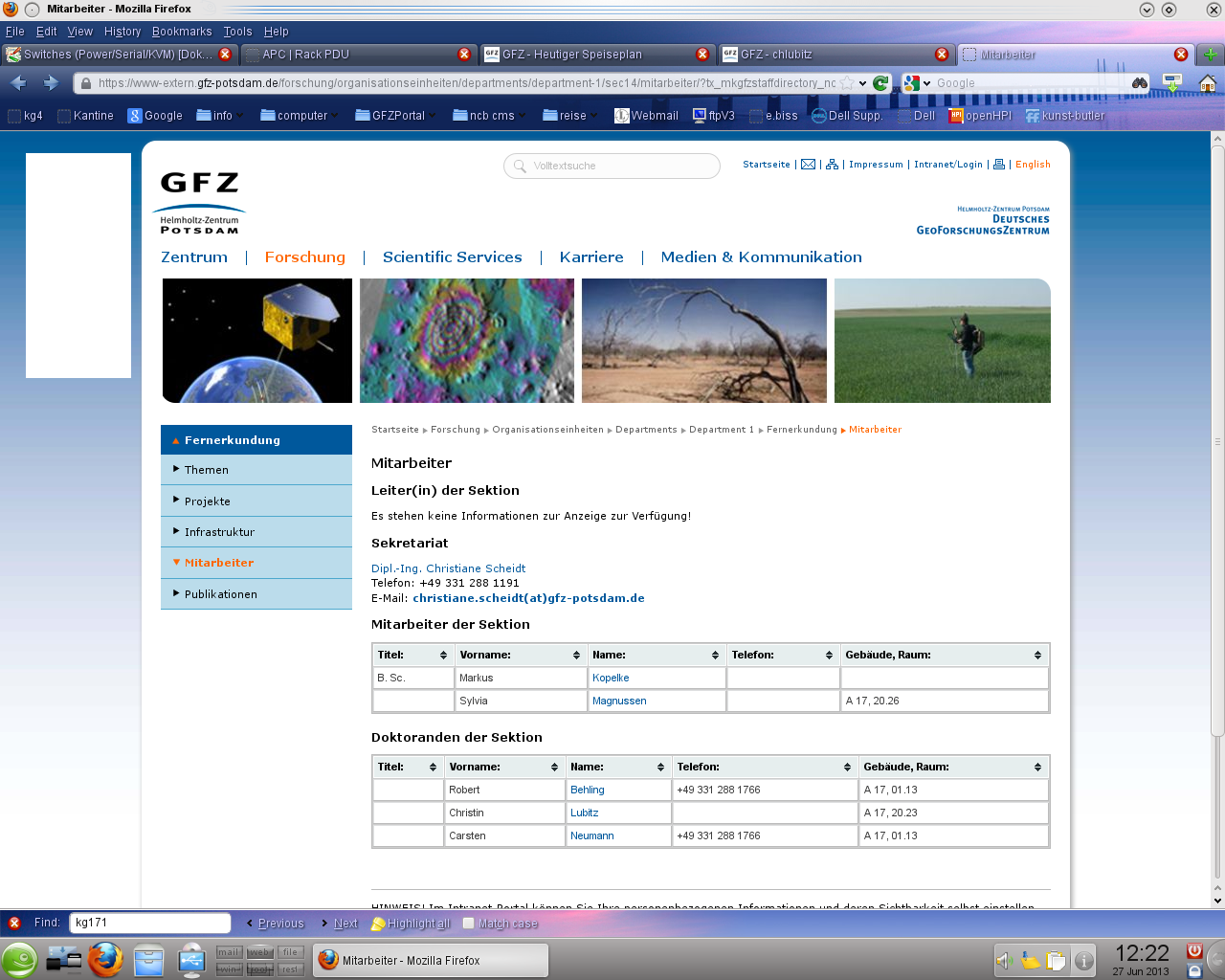Click the Previous button in Find bar
1225x980 pixels.
[276, 924]
